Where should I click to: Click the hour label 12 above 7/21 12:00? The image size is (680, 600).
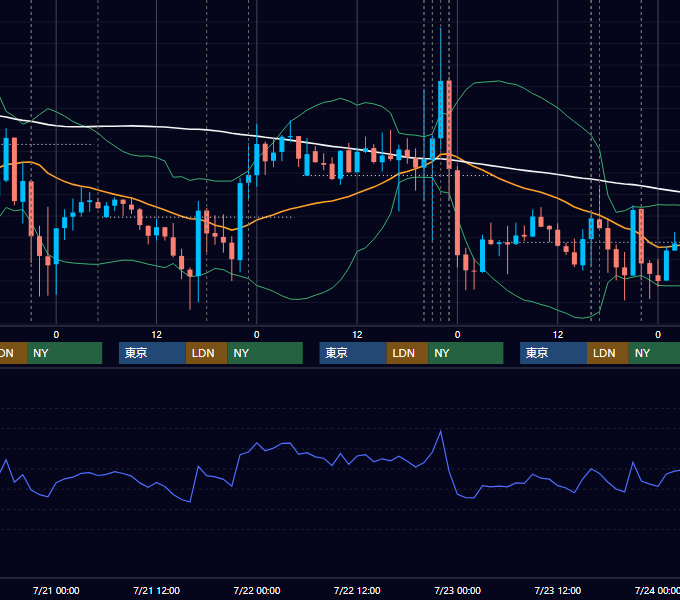click(x=157, y=335)
